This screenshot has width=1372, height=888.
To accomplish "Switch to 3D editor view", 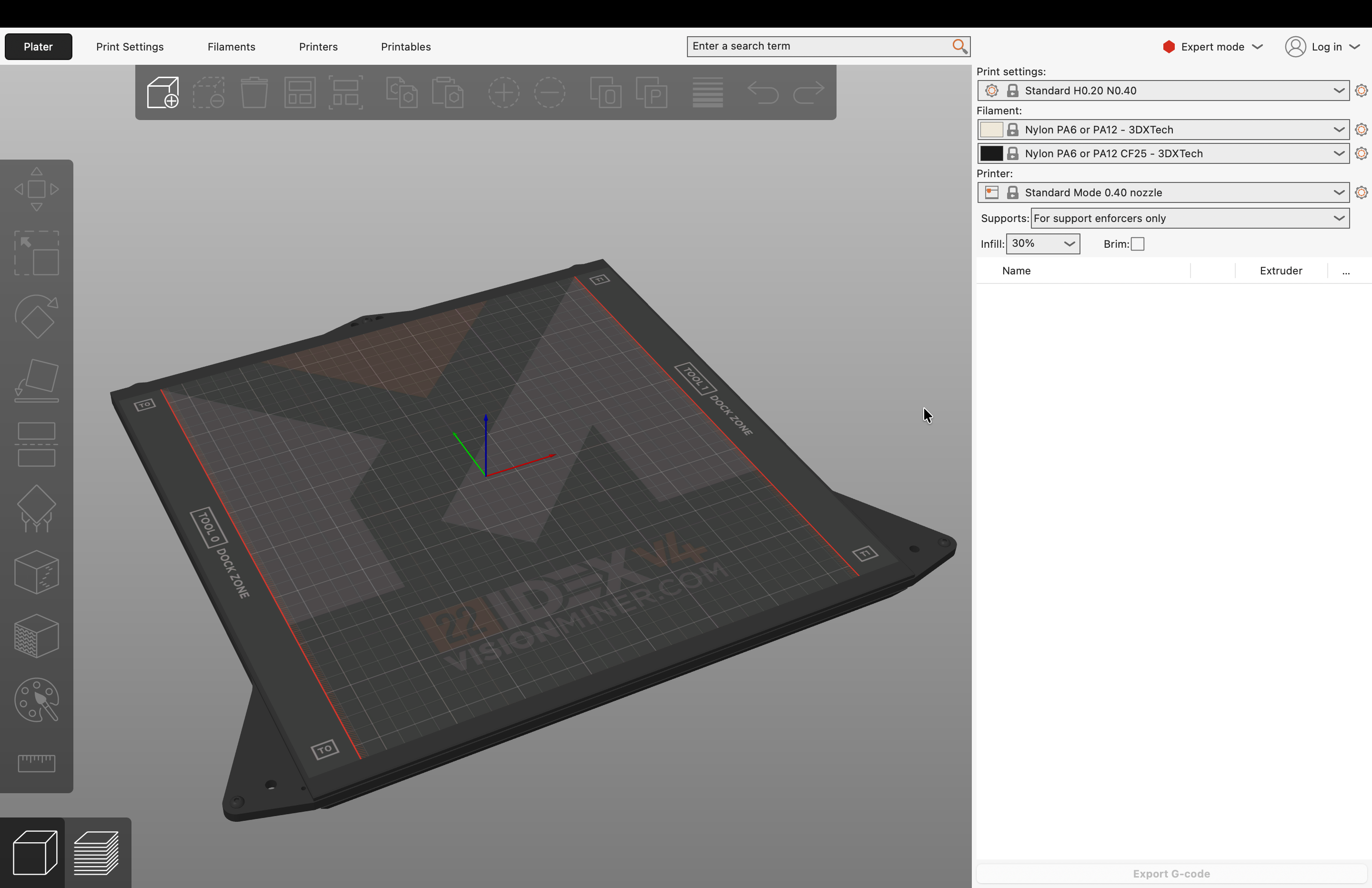I will point(35,853).
